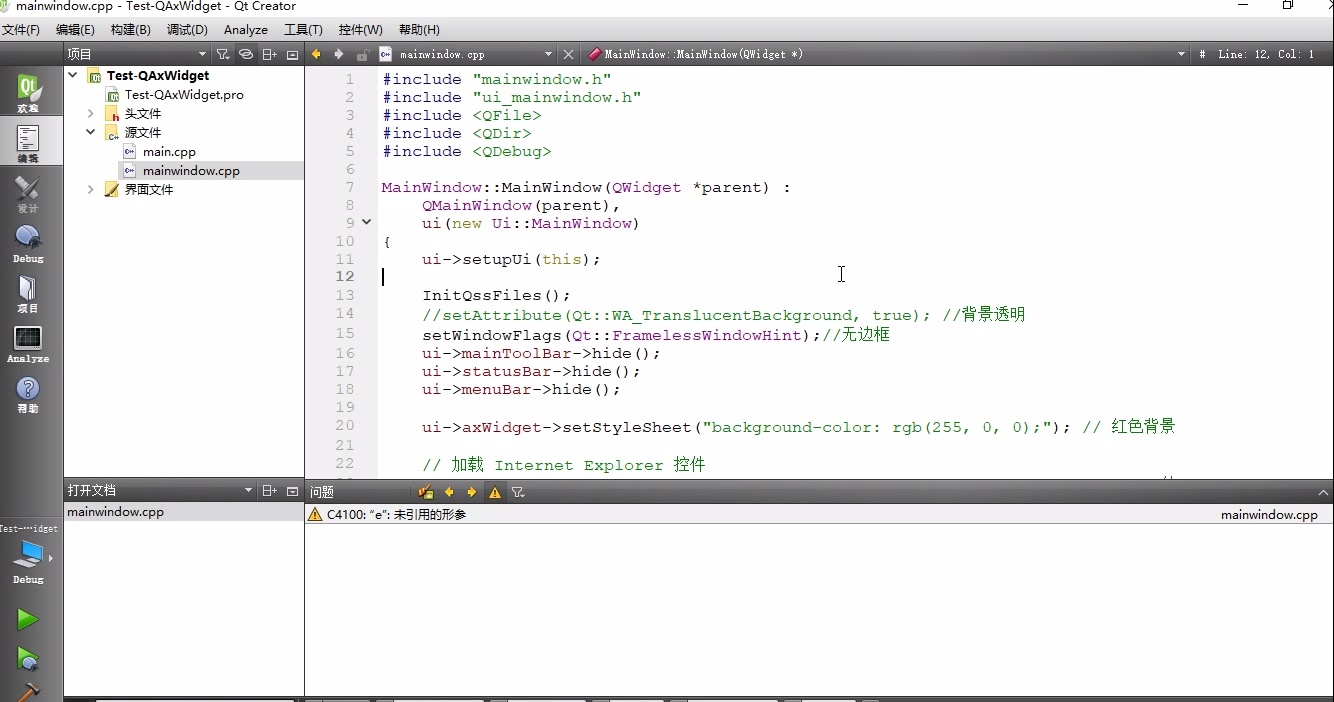This screenshot has width=1334, height=702.
Task: Expand the 头文件 folder in project tree
Action: (90, 113)
